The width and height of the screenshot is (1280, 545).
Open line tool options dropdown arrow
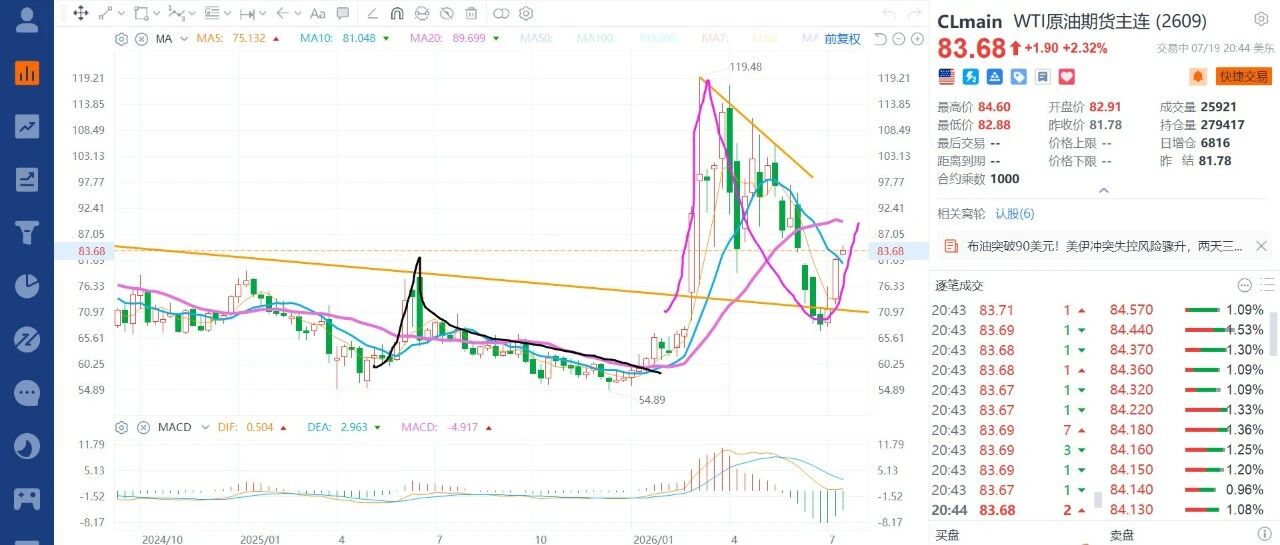(121, 14)
